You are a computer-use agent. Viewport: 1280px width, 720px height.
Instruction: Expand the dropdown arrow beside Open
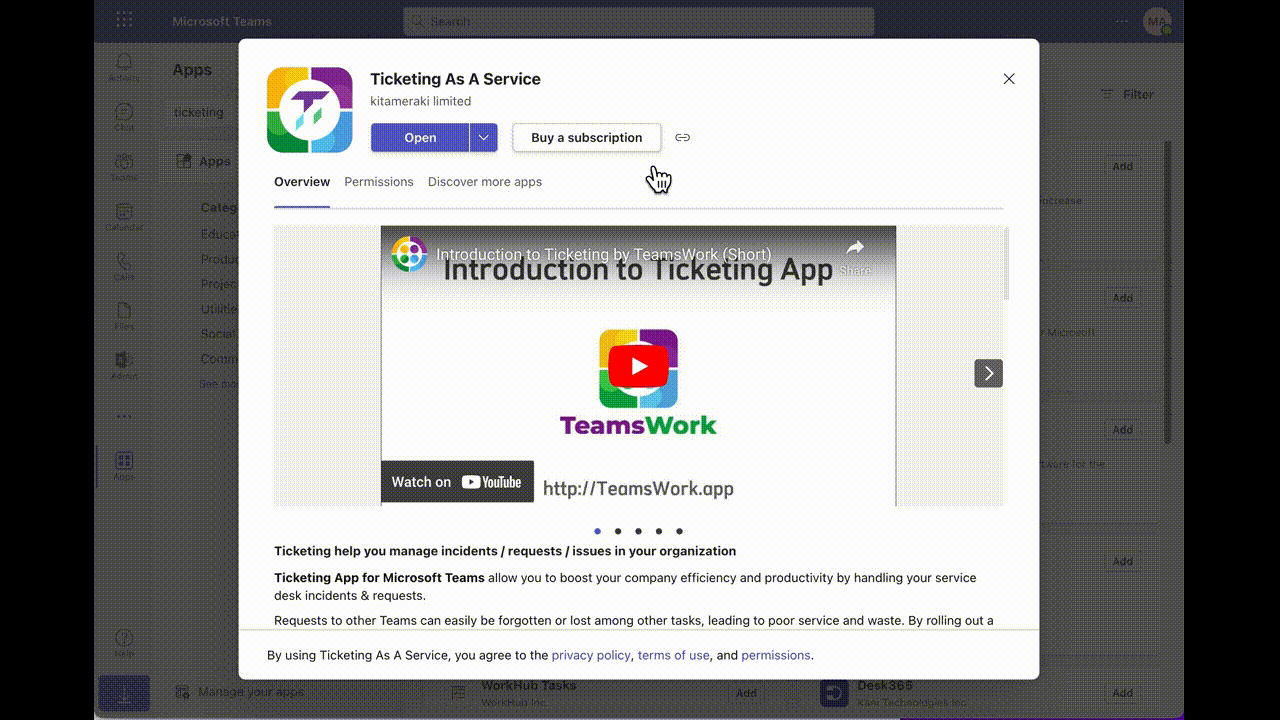point(483,138)
